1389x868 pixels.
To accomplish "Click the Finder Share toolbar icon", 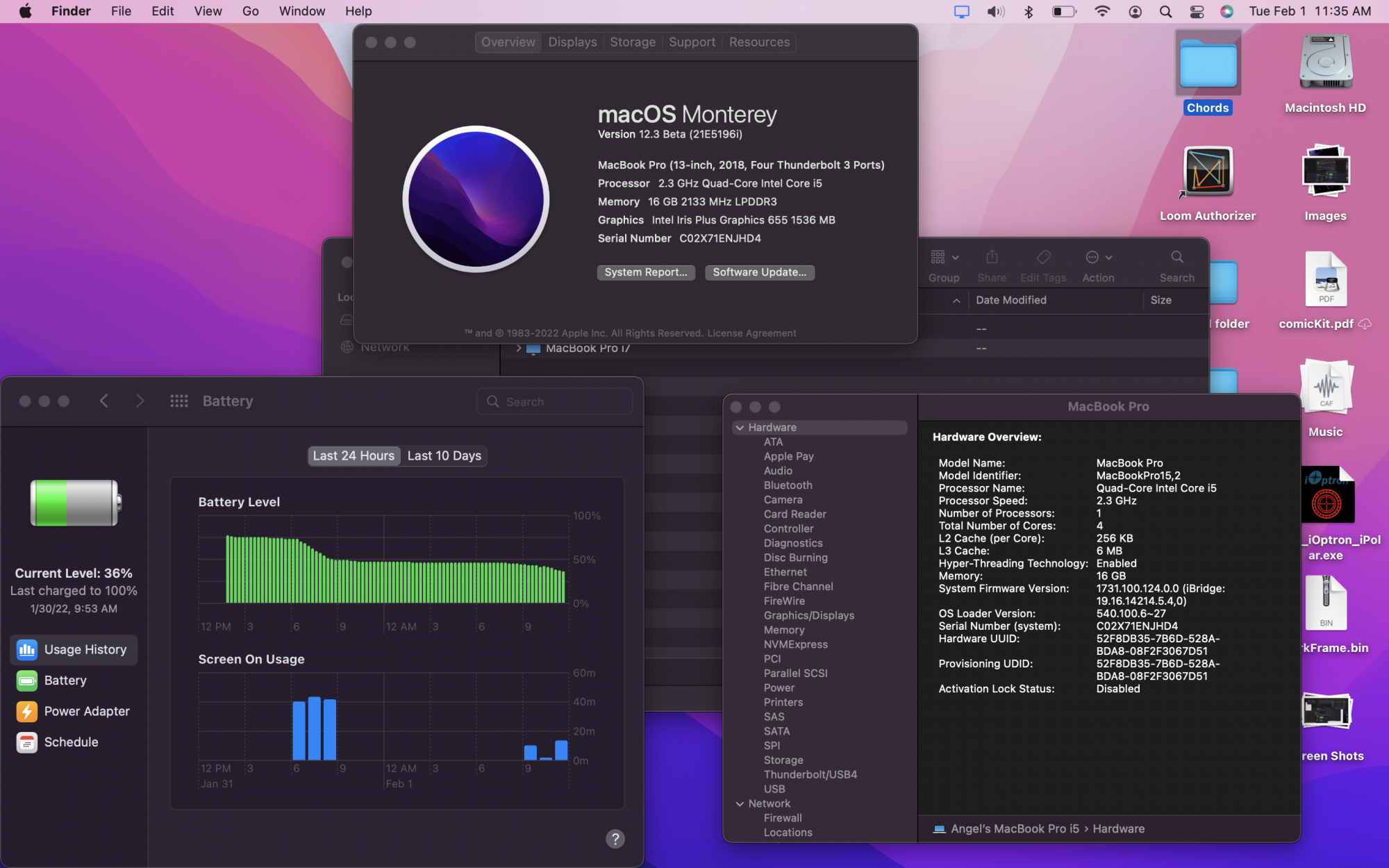I will click(x=992, y=258).
